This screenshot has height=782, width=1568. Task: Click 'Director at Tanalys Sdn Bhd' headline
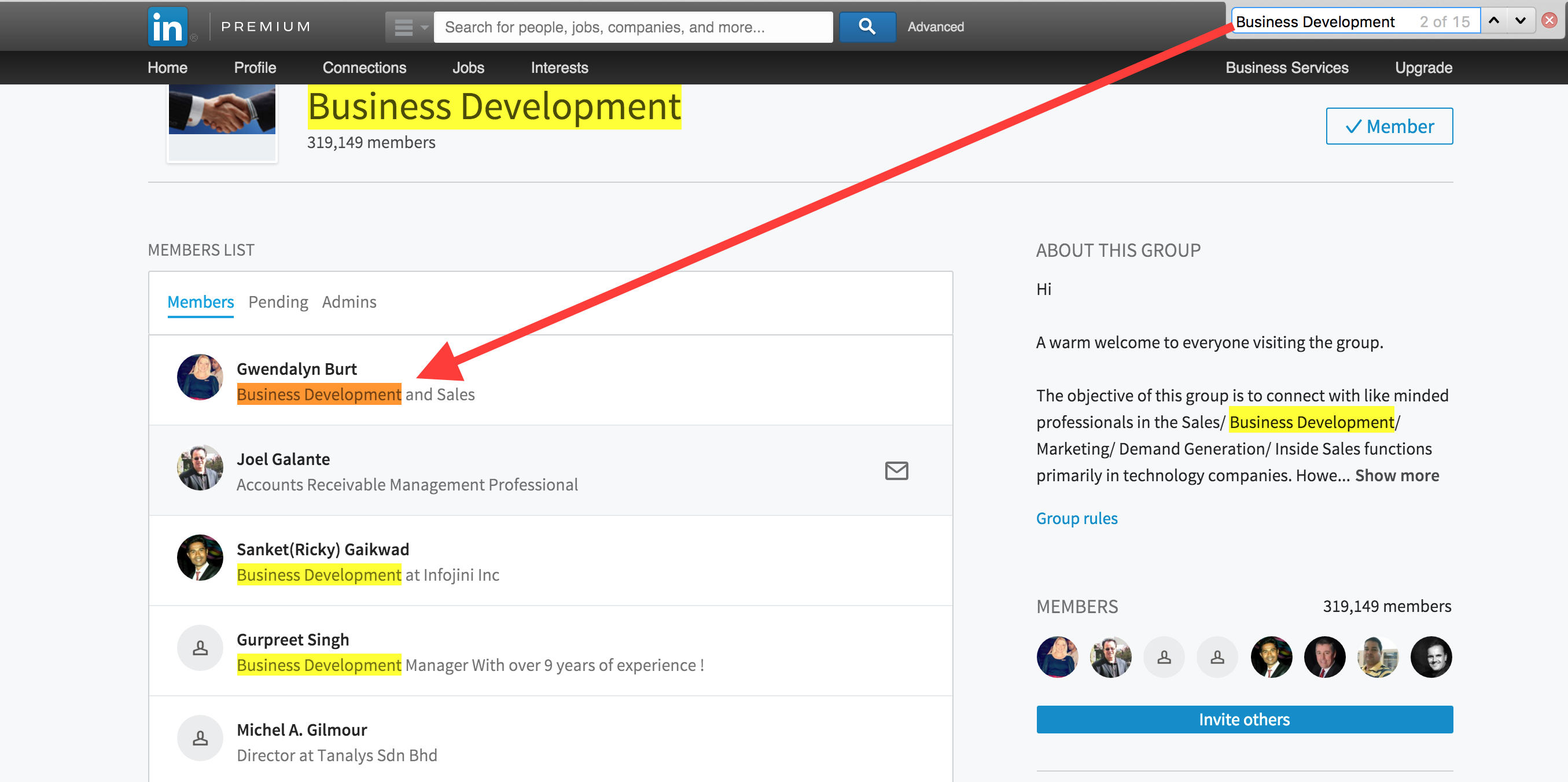(x=337, y=755)
